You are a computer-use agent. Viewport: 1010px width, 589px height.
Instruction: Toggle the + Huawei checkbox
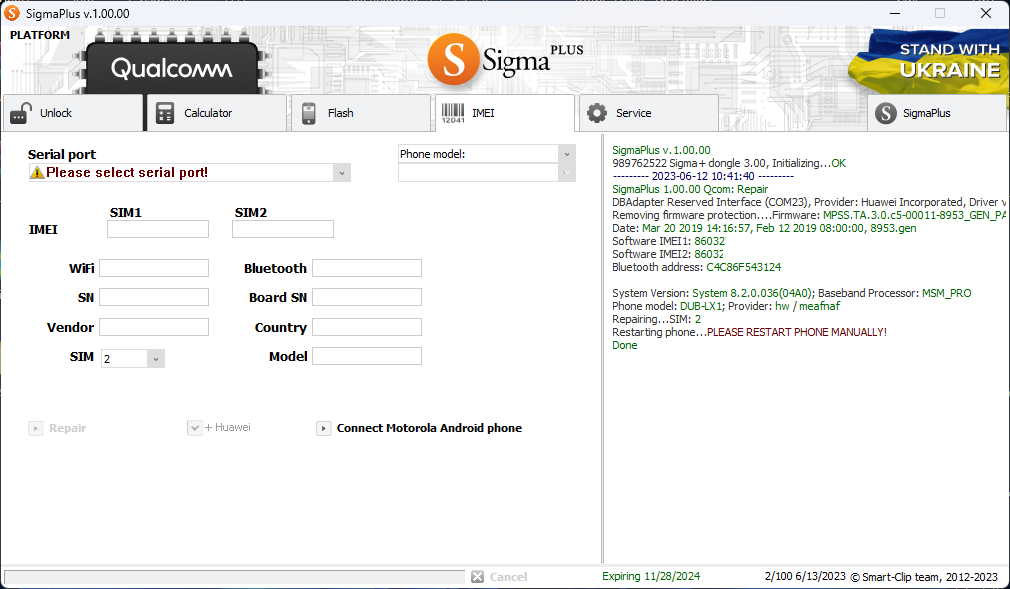[195, 428]
